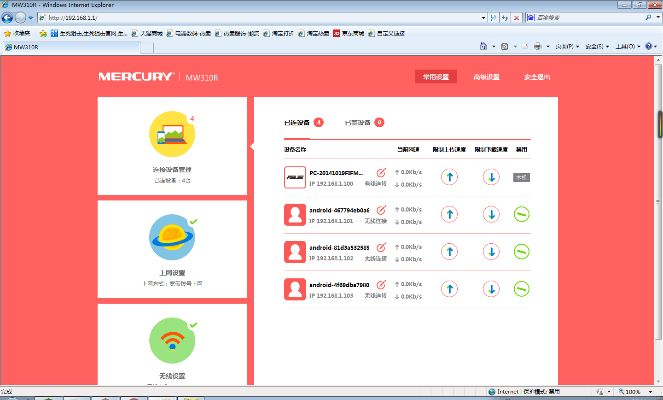Edit name of device at IP 192.168.1.101

point(381,210)
